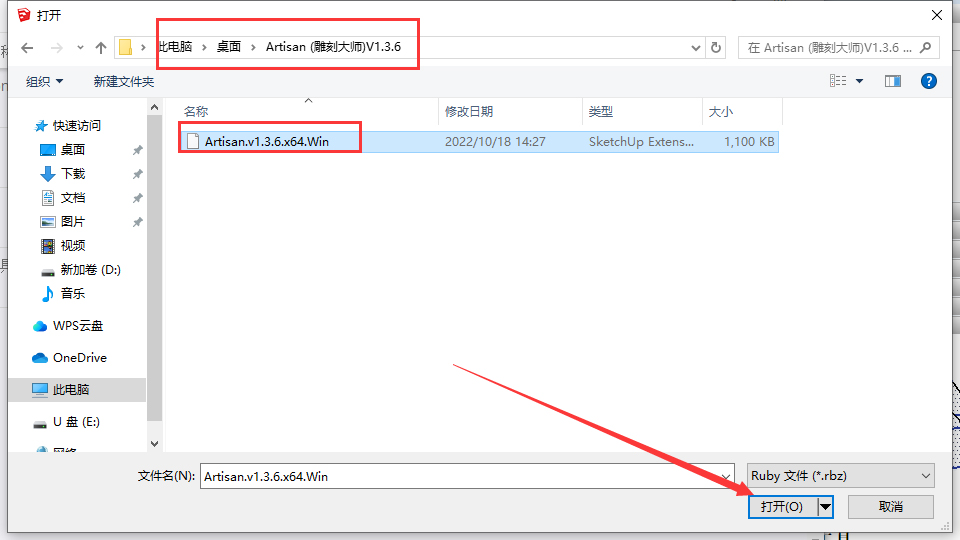Open 图片 in the navigation pane
The width and height of the screenshot is (960, 540).
pos(73,221)
